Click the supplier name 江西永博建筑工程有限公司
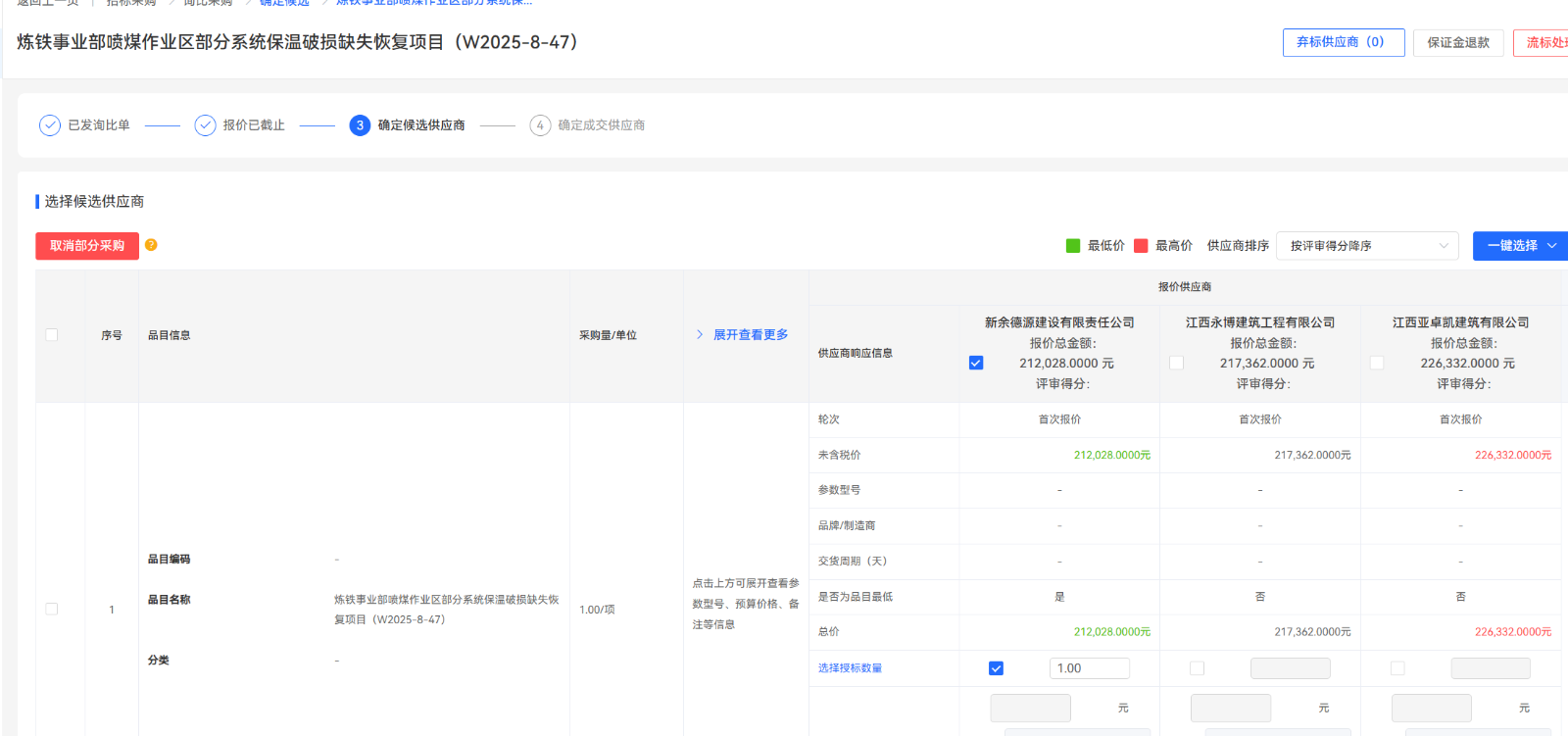Screen dimensions: 1568x736 (x=1260, y=322)
